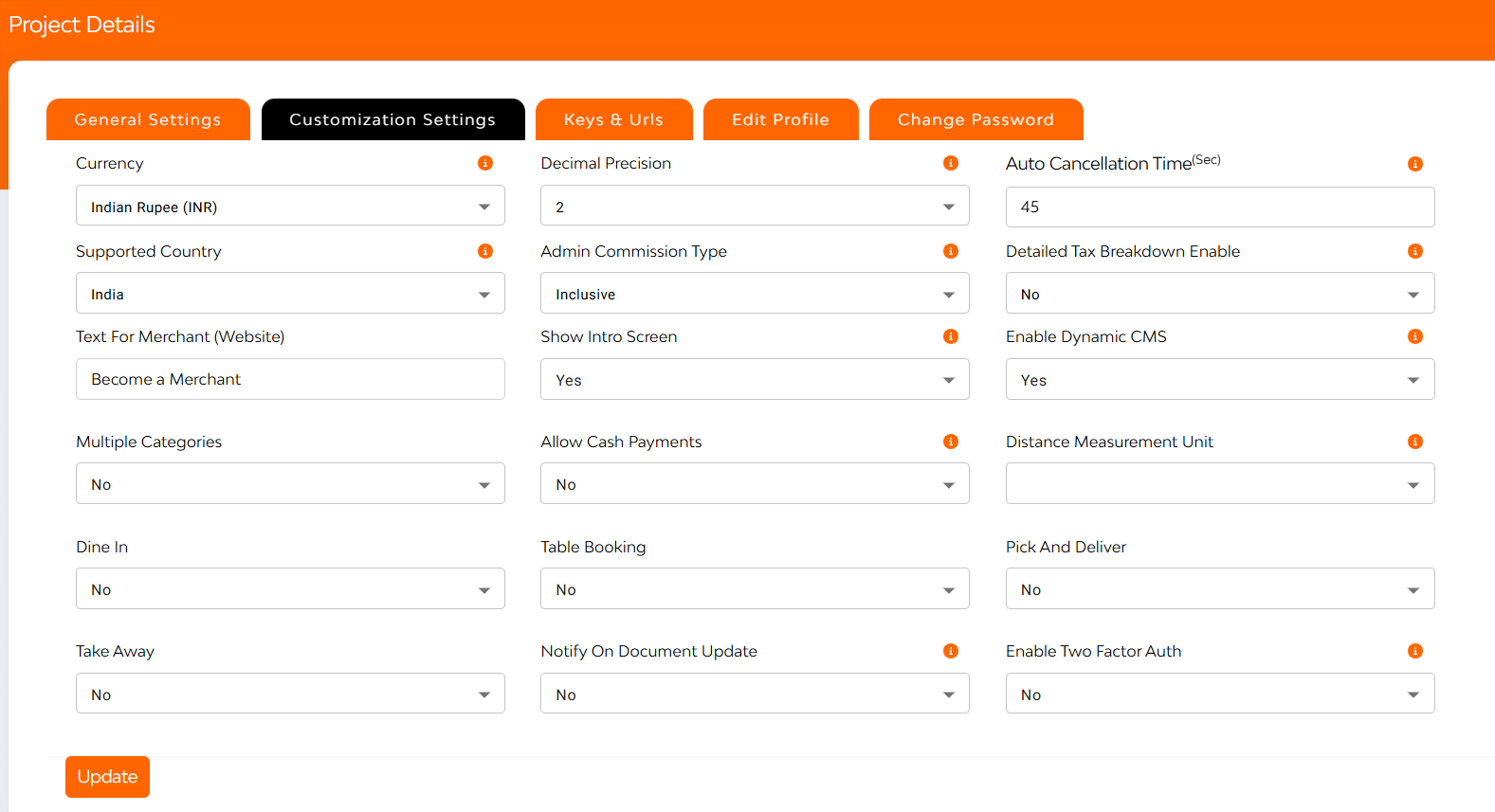Click the Allow Cash Payments info icon
The image size is (1495, 812).
coord(951,442)
